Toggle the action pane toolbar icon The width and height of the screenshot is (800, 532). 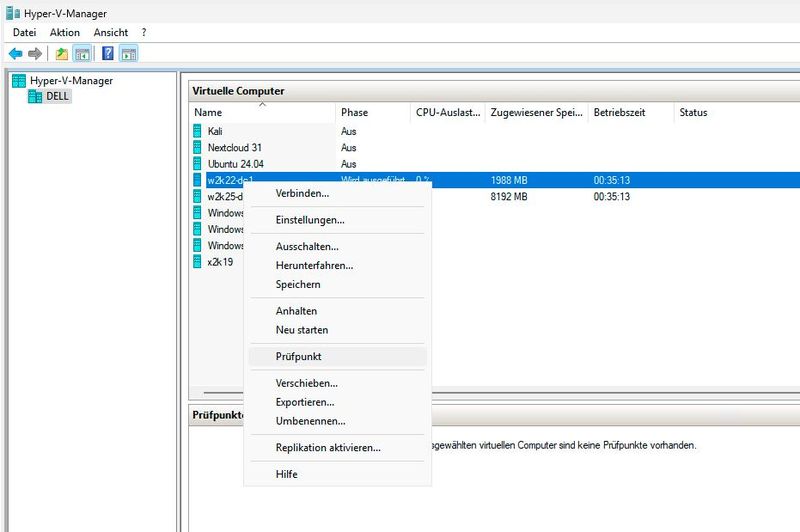(129, 53)
